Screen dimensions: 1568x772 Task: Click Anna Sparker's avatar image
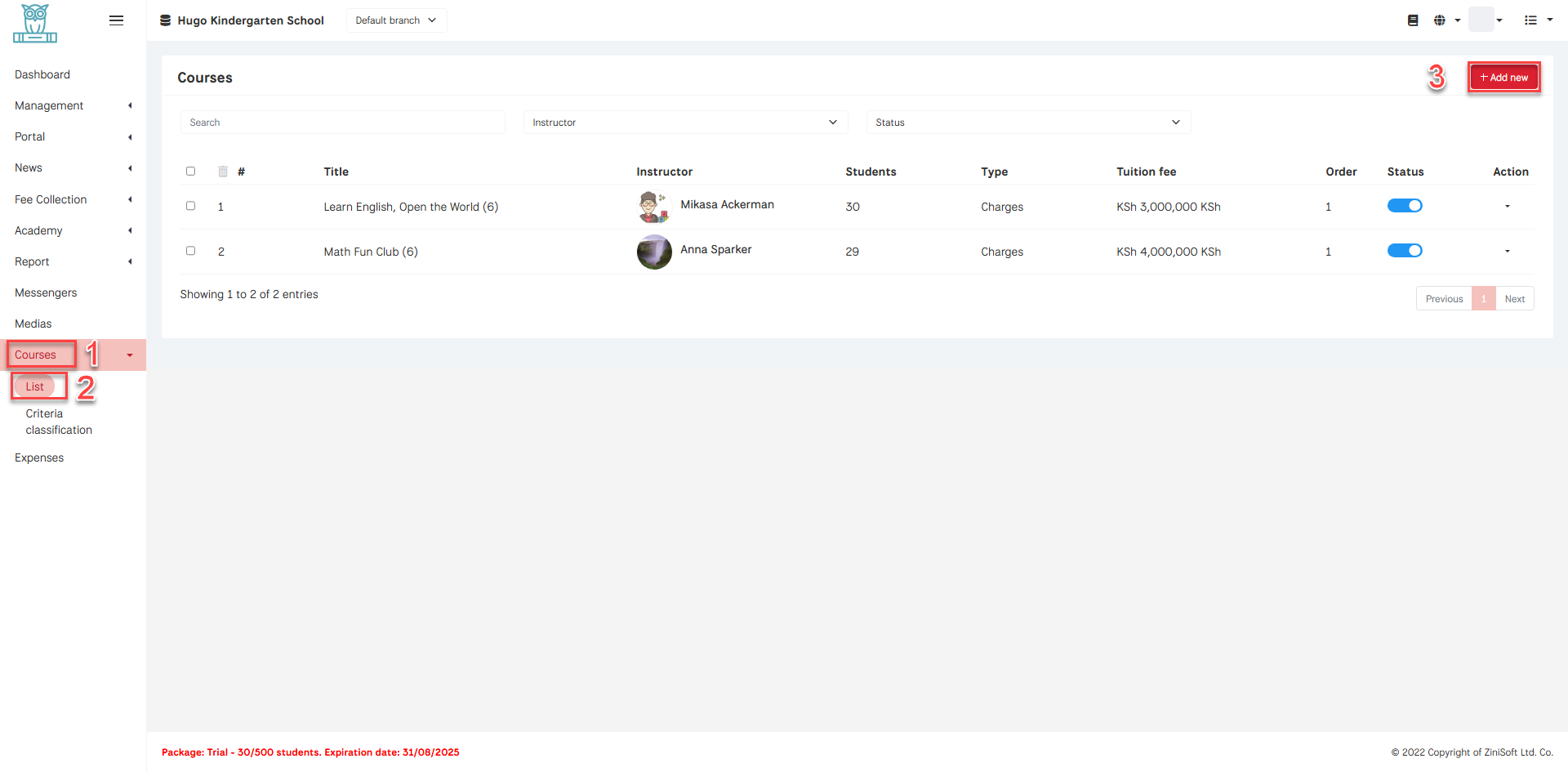coord(653,252)
